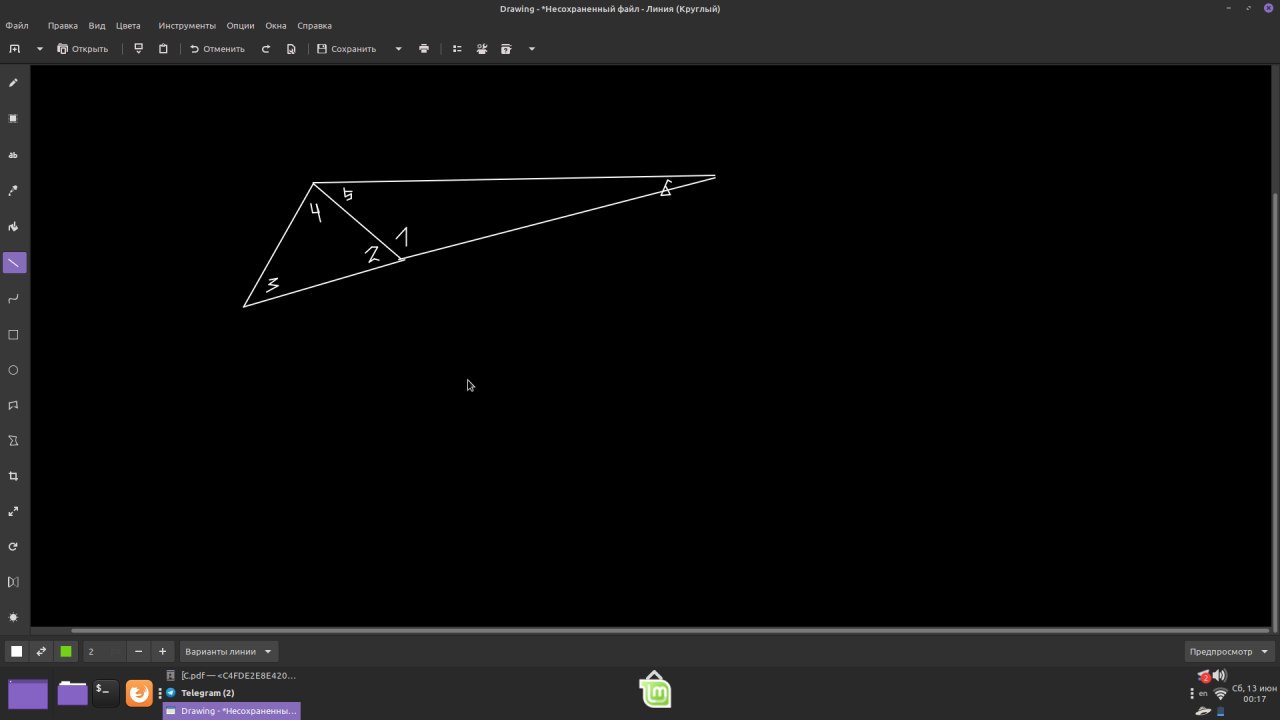Open the file manager folder in taskbar
Image resolution: width=1280 pixels, height=720 pixels.
(72, 693)
